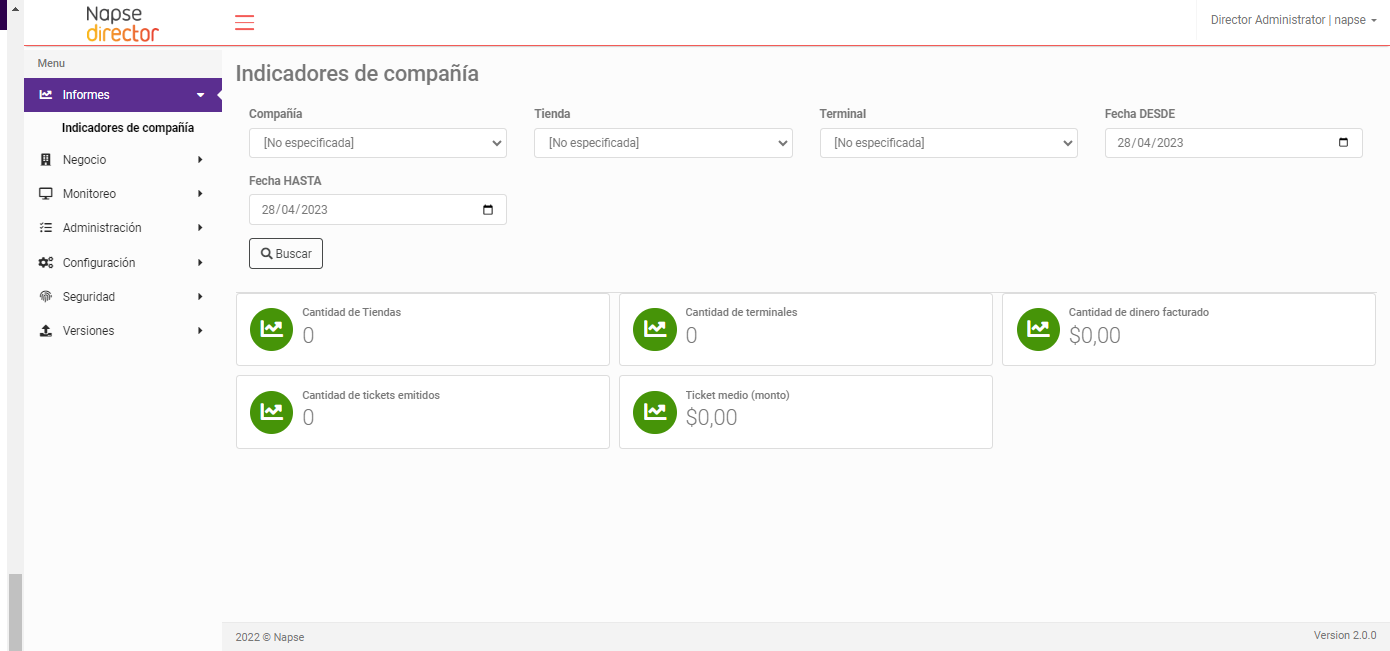Click the Compañía field label
The image size is (1390, 651).
[x=276, y=114]
